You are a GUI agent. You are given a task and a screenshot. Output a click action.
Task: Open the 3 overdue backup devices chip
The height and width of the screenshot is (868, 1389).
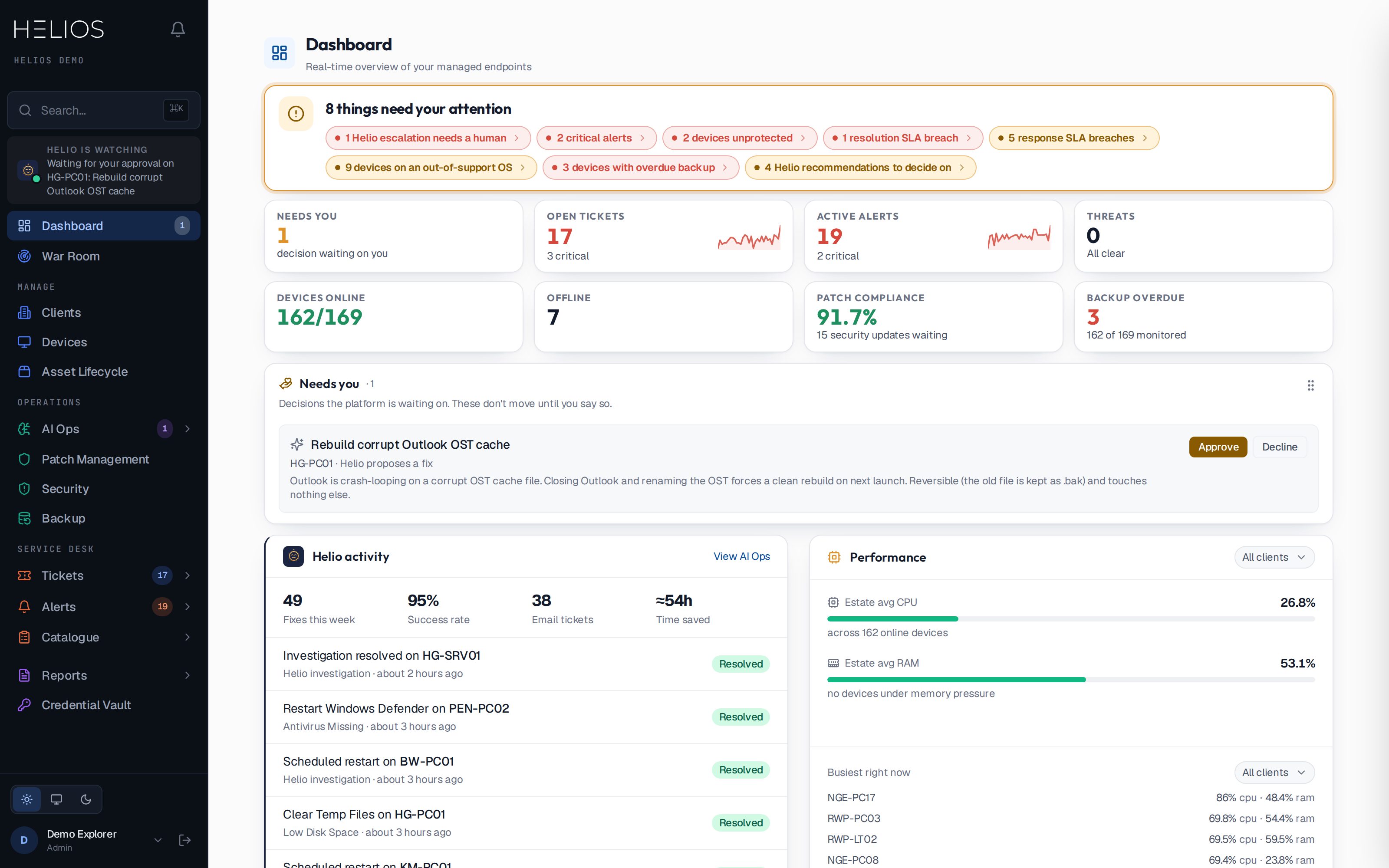click(x=641, y=168)
